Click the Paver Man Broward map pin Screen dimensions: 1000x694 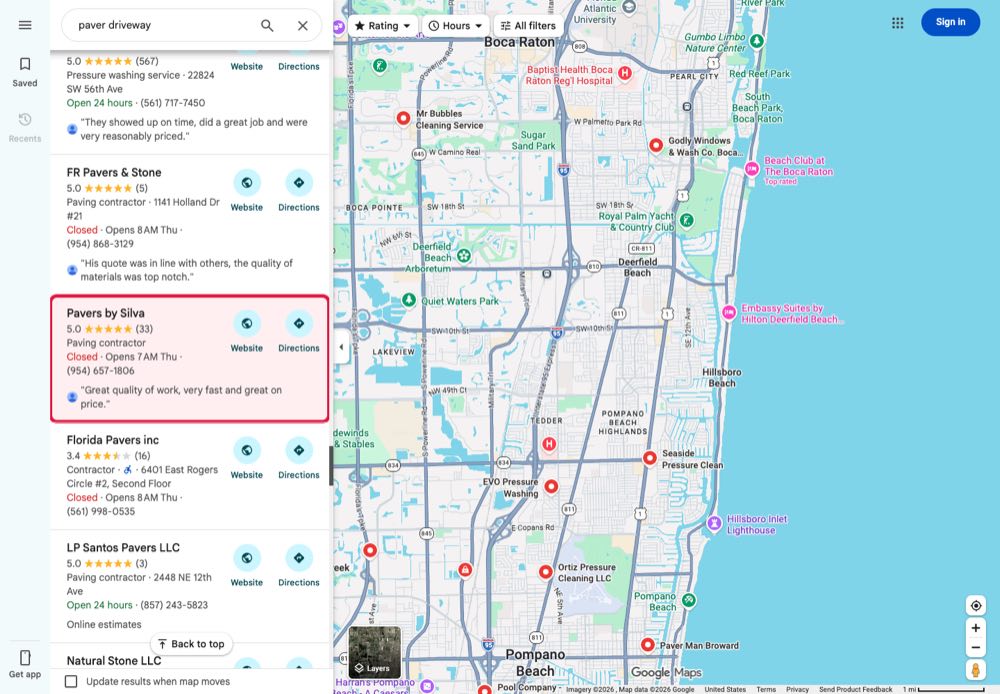648,645
